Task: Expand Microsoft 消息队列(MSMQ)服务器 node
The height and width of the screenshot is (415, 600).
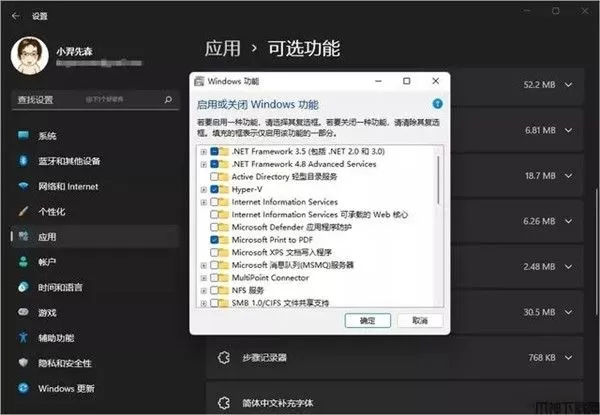Action: [204, 265]
